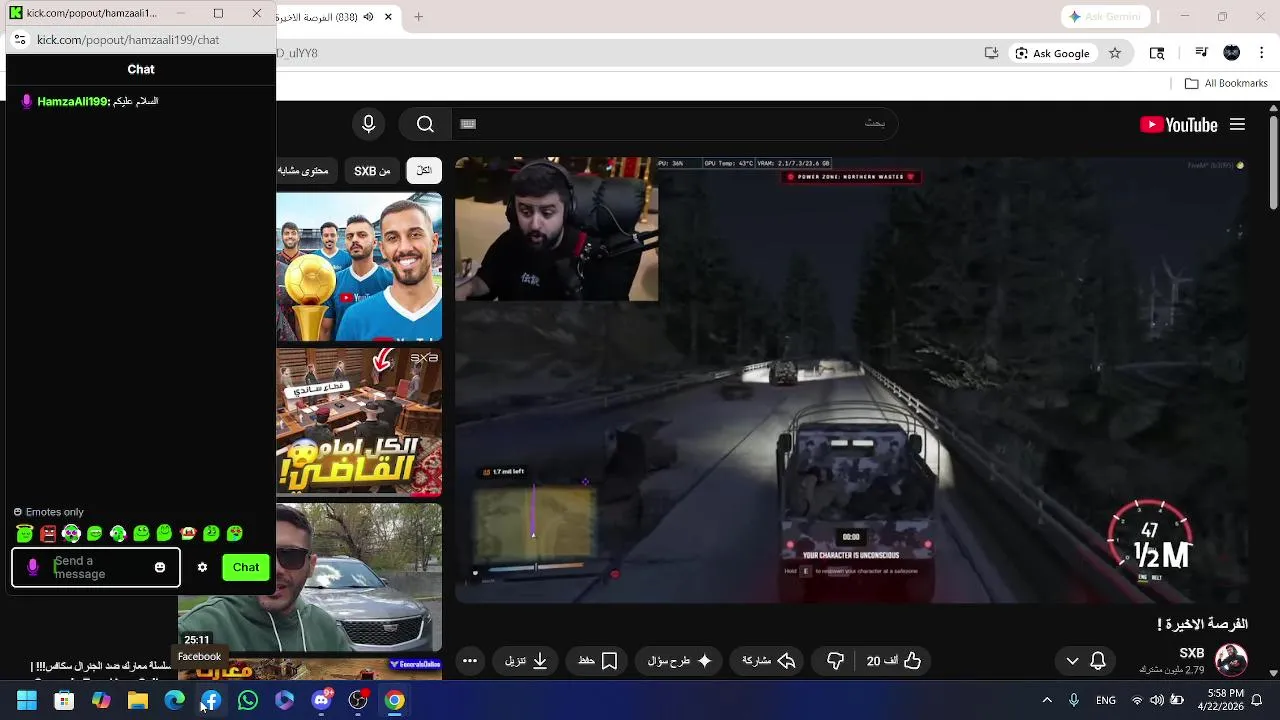Click HamzaAli199 username in chat
The width and height of the screenshot is (1280, 720).
[72, 101]
